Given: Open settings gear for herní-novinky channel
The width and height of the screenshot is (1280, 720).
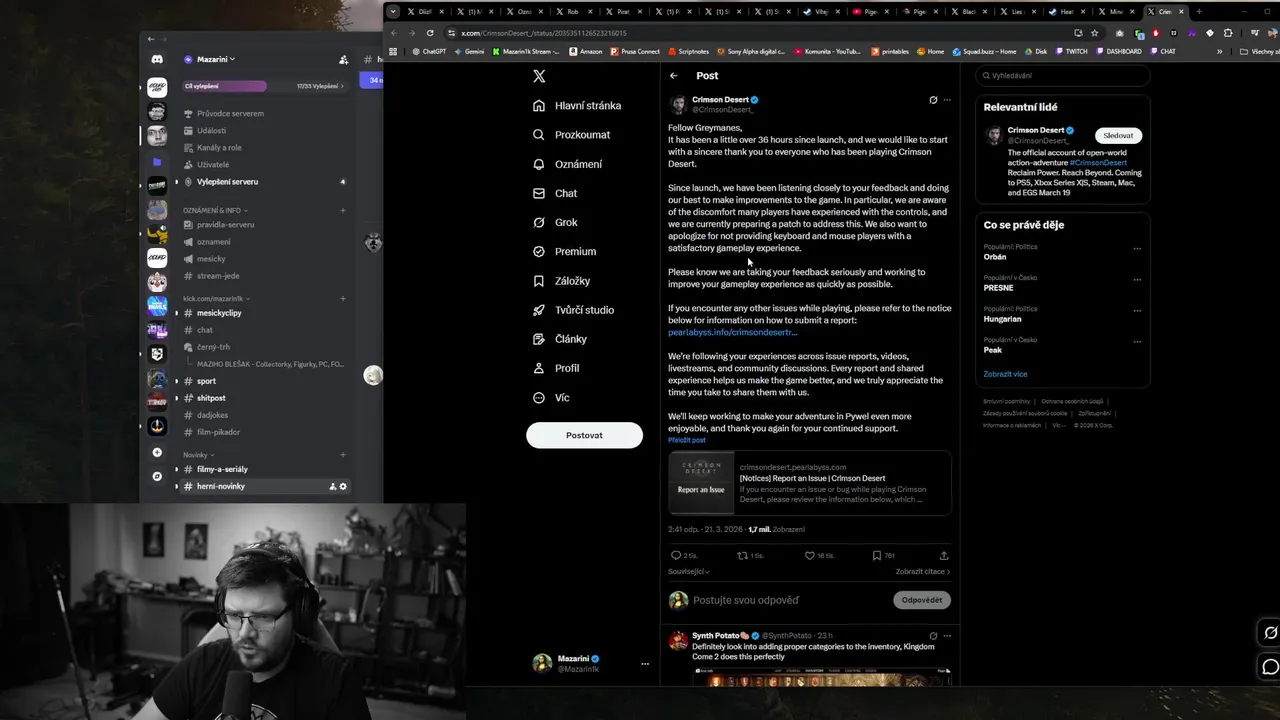Looking at the screenshot, I should pos(343,486).
